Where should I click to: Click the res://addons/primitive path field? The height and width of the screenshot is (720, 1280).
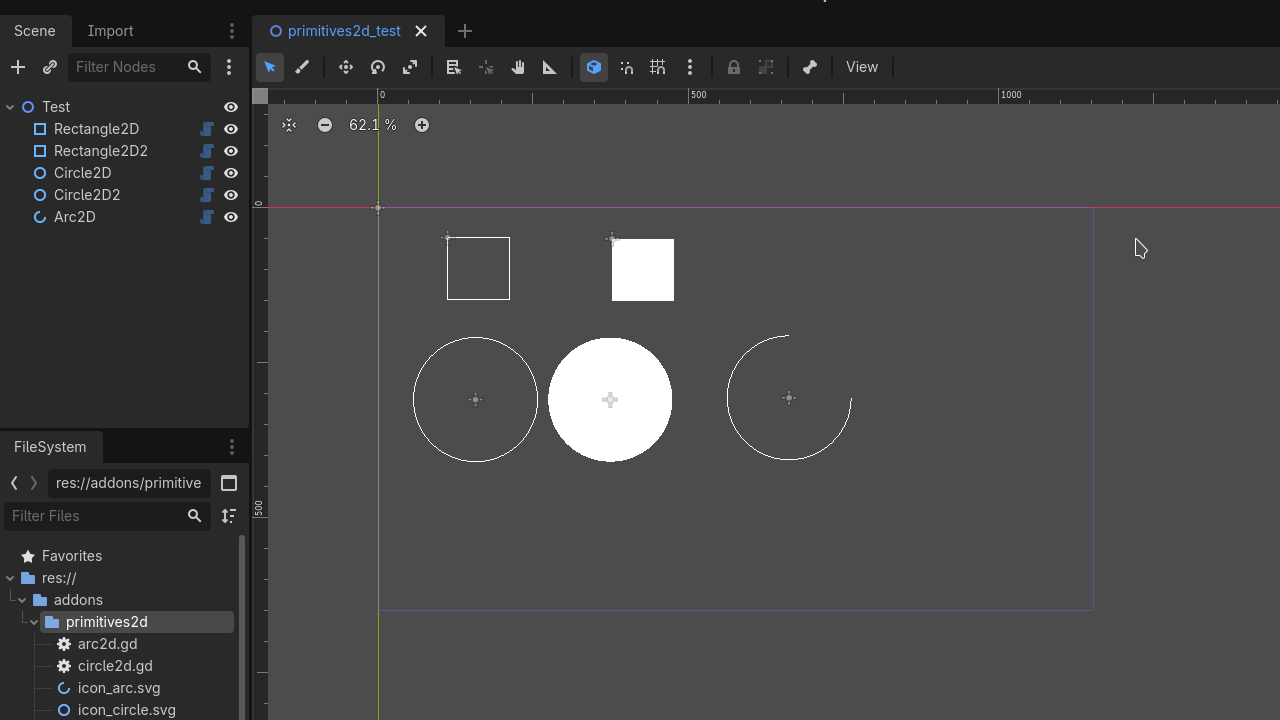click(x=129, y=483)
